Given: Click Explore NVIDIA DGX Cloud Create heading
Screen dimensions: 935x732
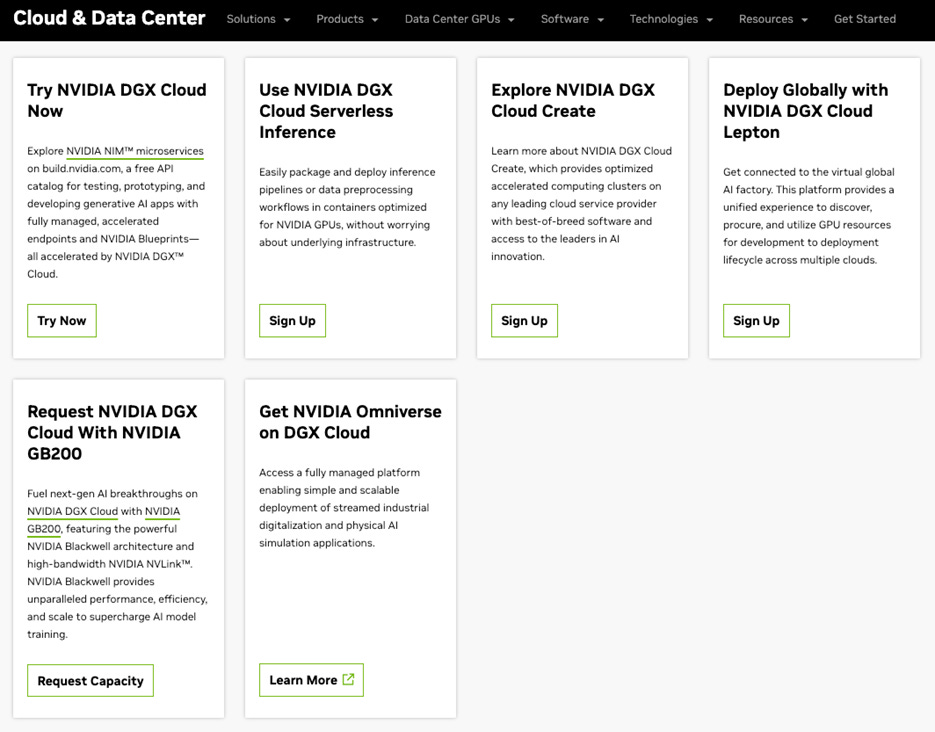Looking at the screenshot, I should coord(573,100).
